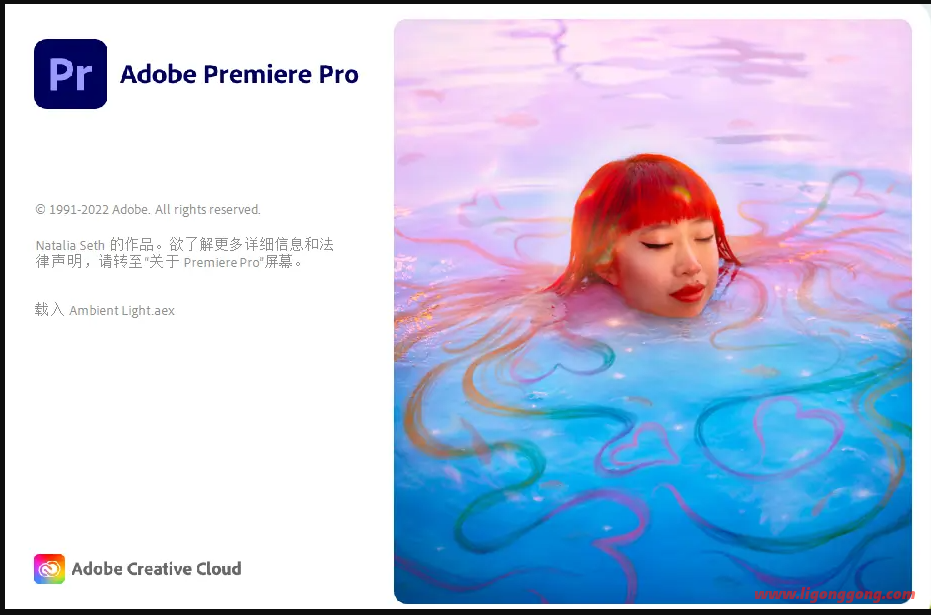This screenshot has height=615, width=931.
Task: Click the "律声明" legal notice text line
Action: pyautogui.click(x=169, y=262)
